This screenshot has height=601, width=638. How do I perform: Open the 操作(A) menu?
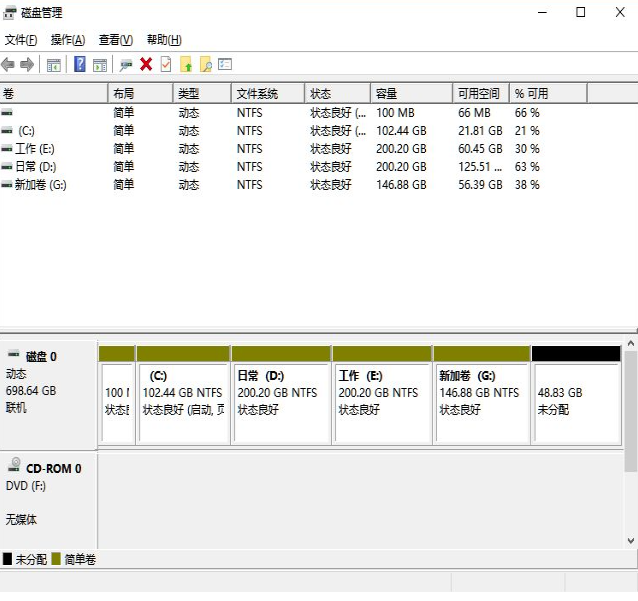point(67,40)
